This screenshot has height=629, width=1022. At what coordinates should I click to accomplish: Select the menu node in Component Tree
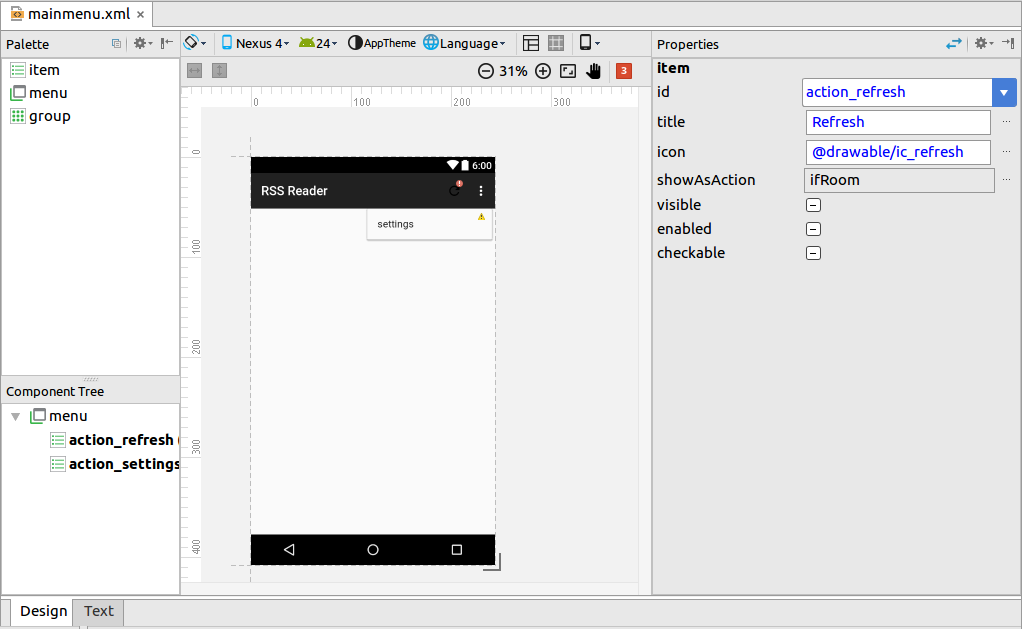(x=59, y=416)
